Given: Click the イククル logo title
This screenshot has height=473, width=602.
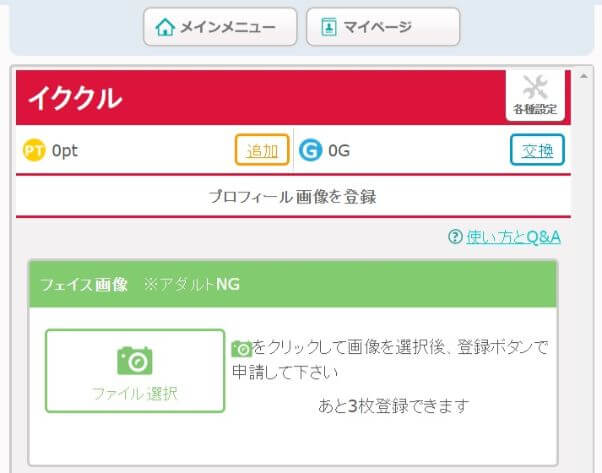Looking at the screenshot, I should (x=75, y=98).
